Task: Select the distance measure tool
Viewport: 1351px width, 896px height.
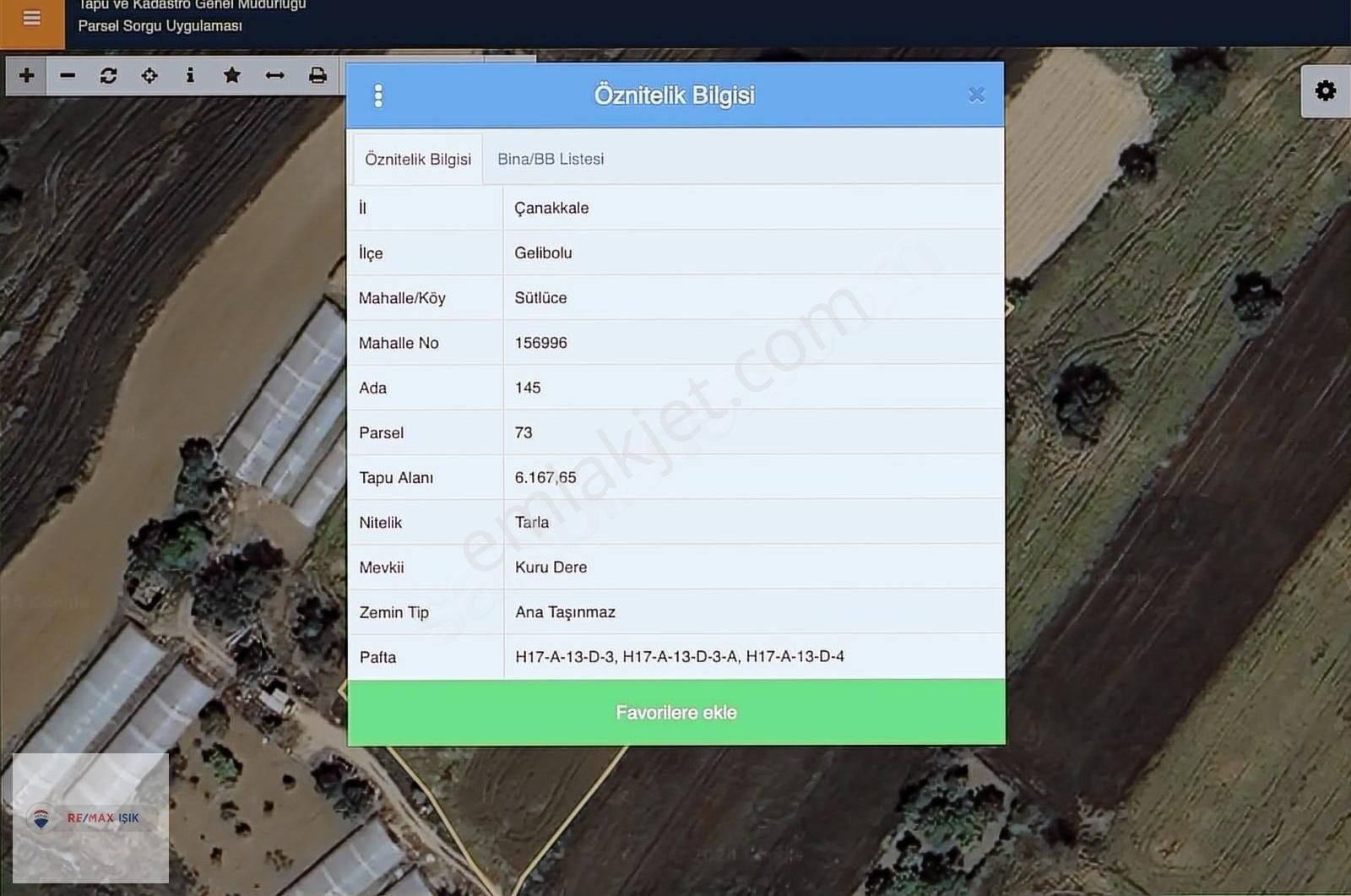Action: point(275,75)
